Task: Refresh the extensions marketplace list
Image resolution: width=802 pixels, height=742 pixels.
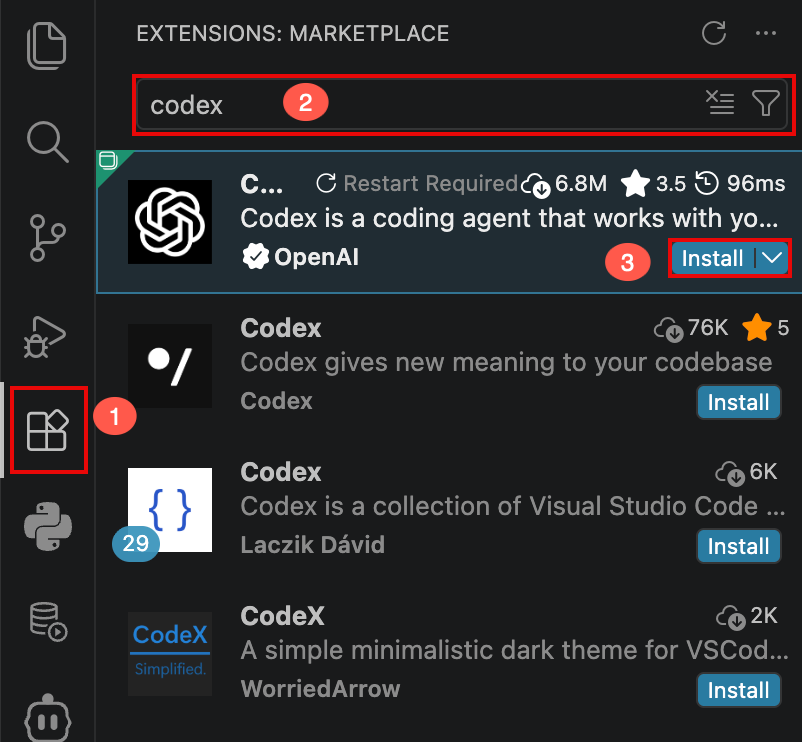Action: tap(714, 33)
